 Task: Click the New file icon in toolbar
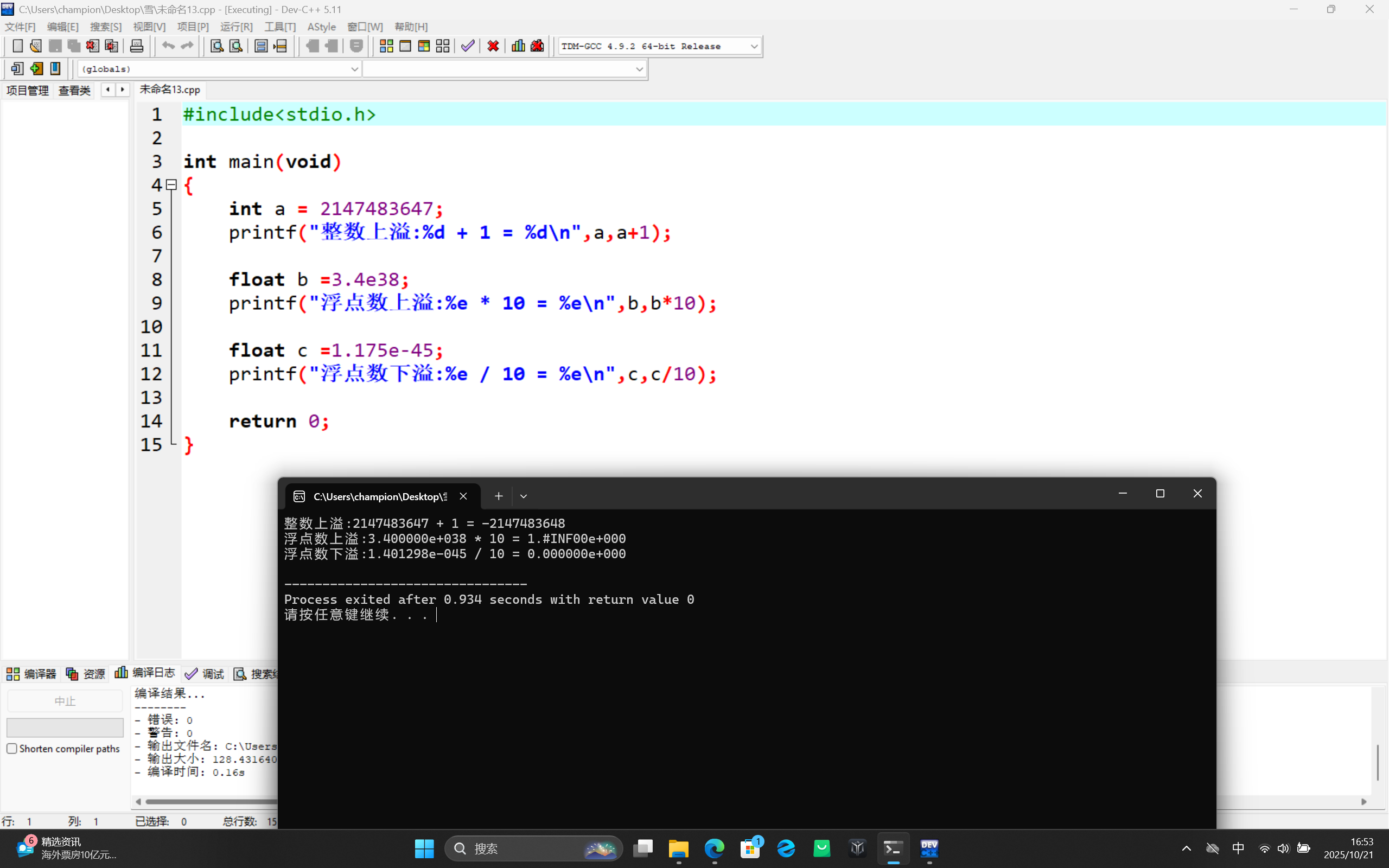tap(17, 46)
